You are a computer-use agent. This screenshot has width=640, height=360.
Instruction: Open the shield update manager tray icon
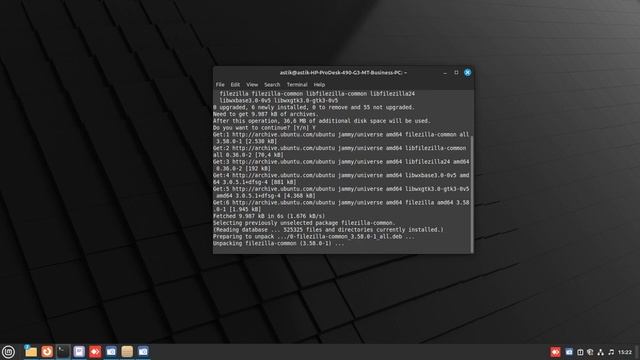(590, 352)
